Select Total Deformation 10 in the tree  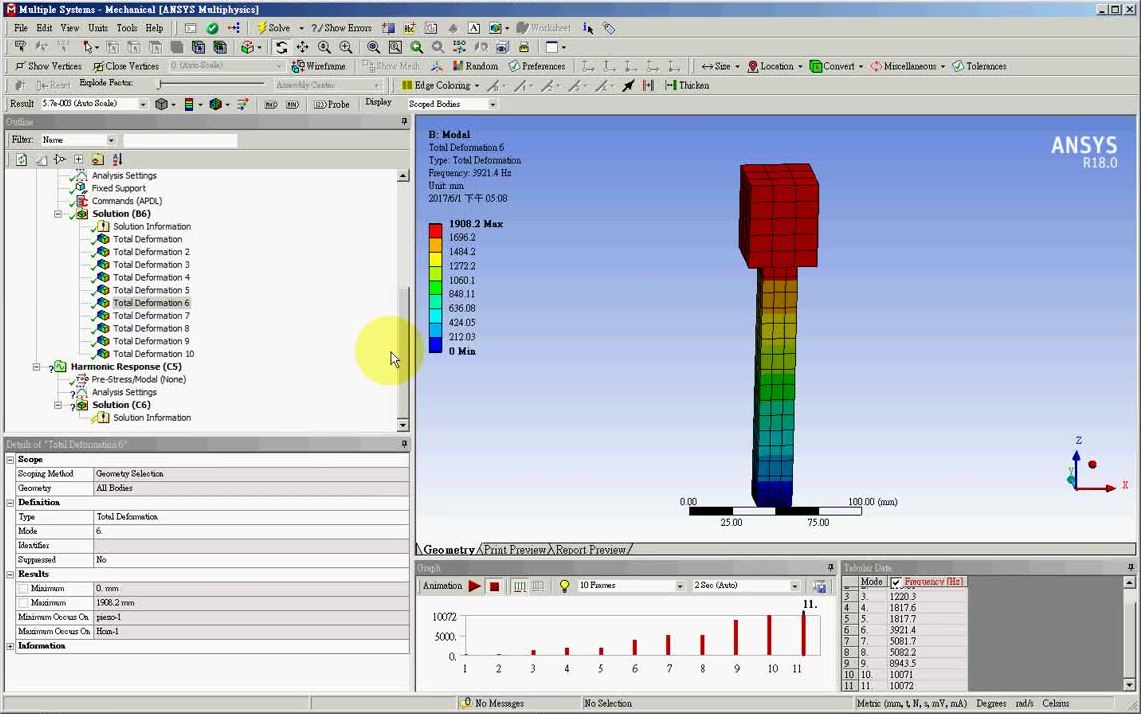point(154,354)
